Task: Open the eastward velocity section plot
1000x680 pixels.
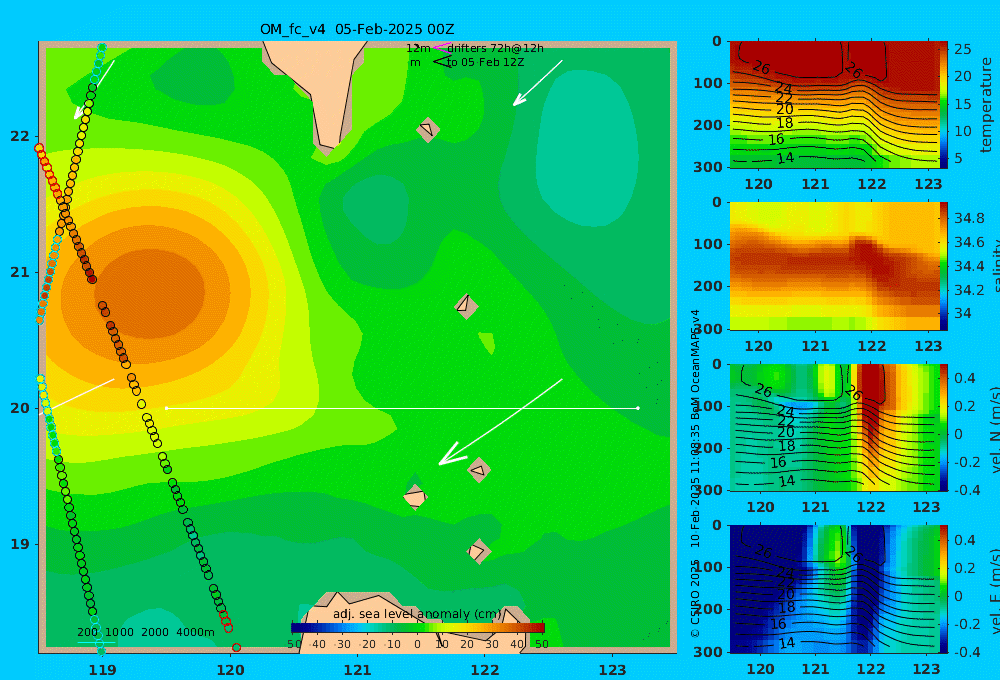Action: point(834,589)
